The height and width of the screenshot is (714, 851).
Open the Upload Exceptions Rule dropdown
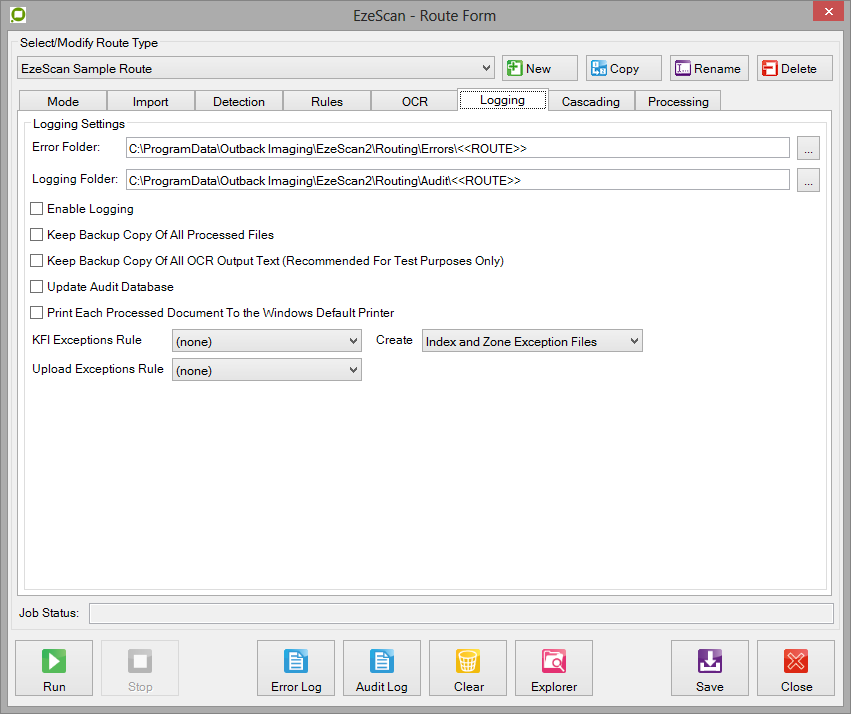(267, 370)
